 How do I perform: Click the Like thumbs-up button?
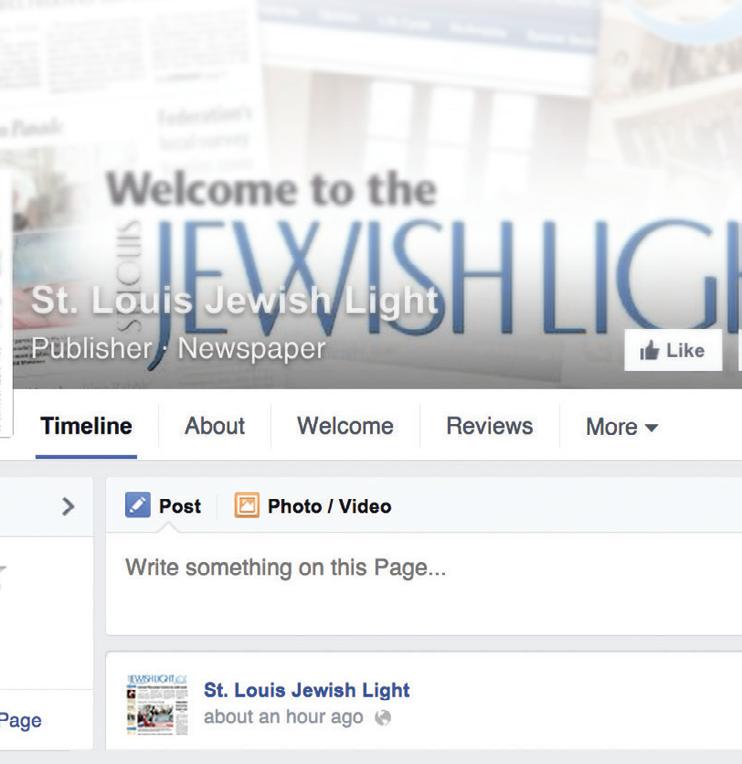point(673,350)
